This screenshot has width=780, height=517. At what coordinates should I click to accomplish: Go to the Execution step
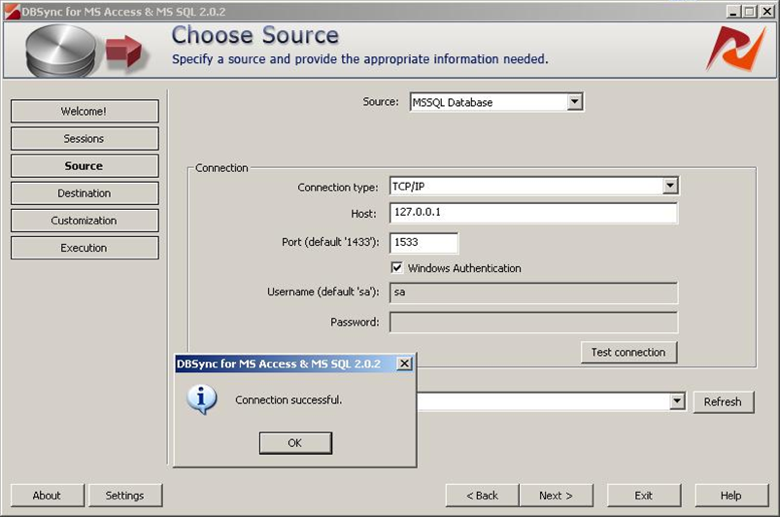(85, 248)
